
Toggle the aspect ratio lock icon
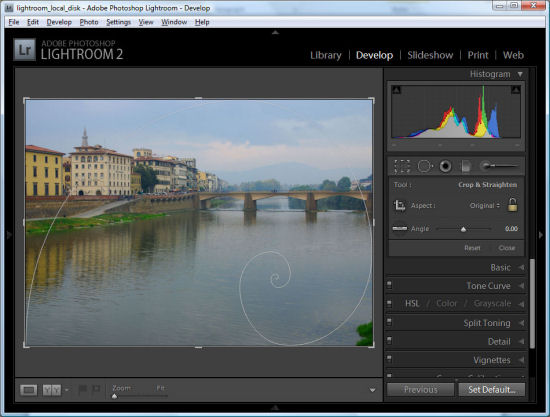pos(512,204)
